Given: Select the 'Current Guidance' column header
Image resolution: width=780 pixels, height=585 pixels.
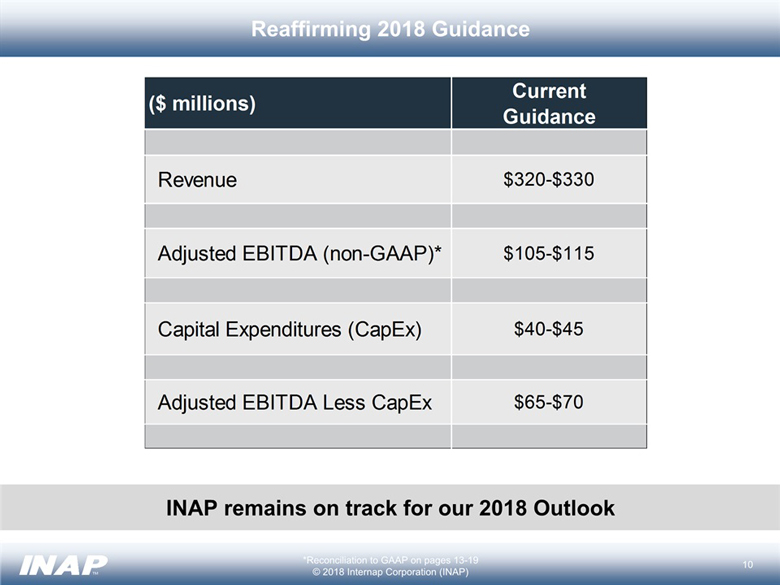Looking at the screenshot, I should [548, 103].
